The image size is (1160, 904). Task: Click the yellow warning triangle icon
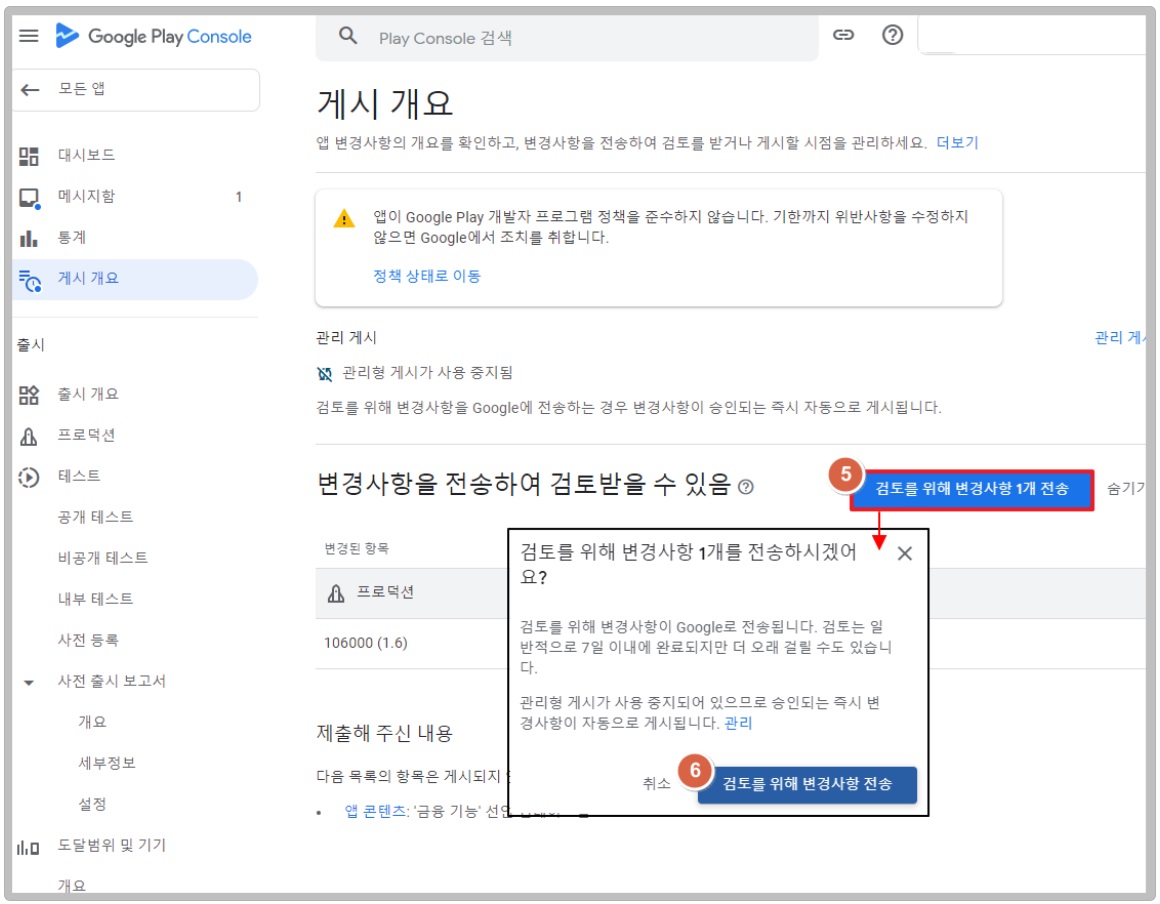point(344,219)
